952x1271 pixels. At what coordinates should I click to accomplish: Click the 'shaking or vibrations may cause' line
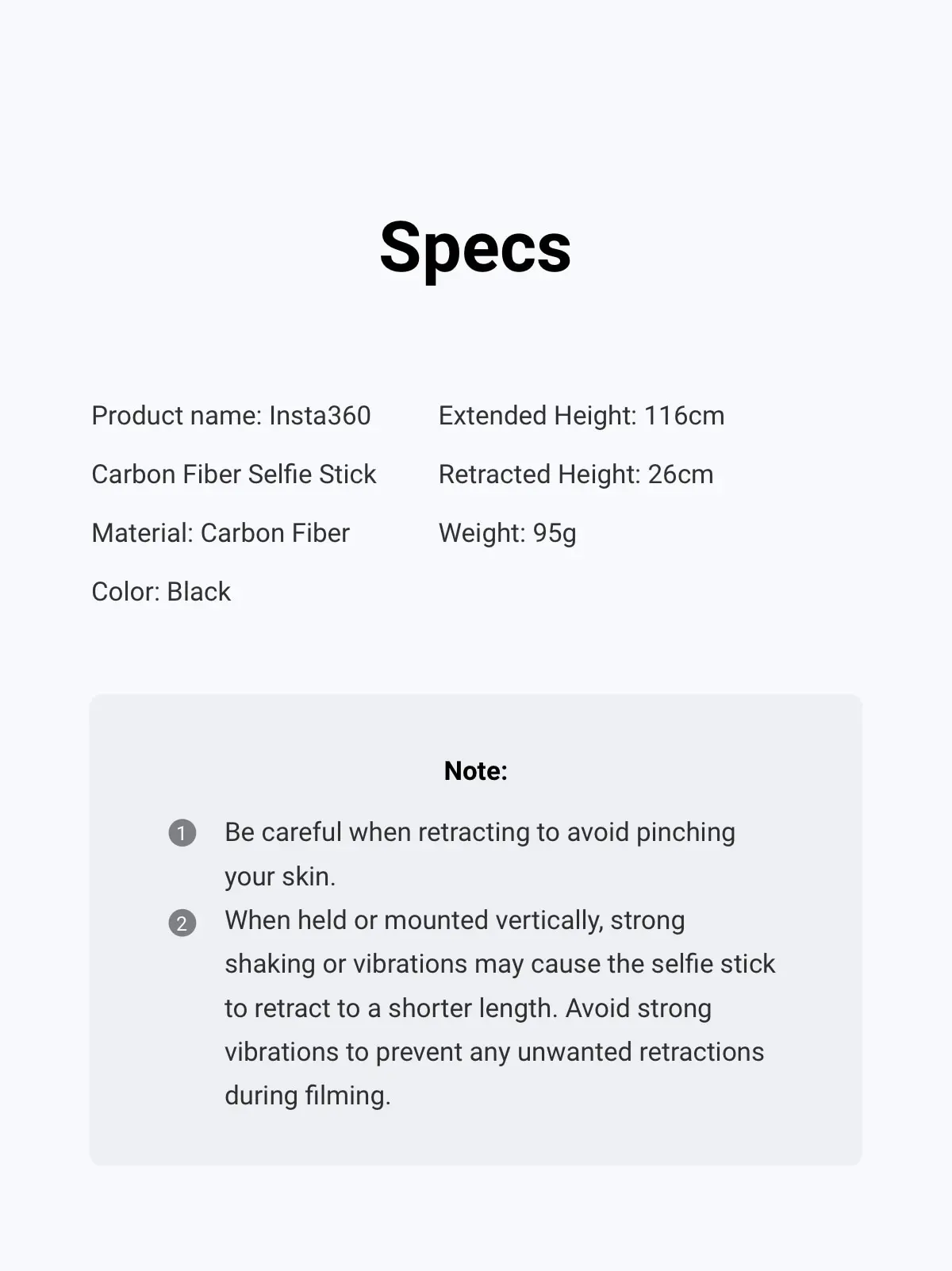tap(500, 964)
